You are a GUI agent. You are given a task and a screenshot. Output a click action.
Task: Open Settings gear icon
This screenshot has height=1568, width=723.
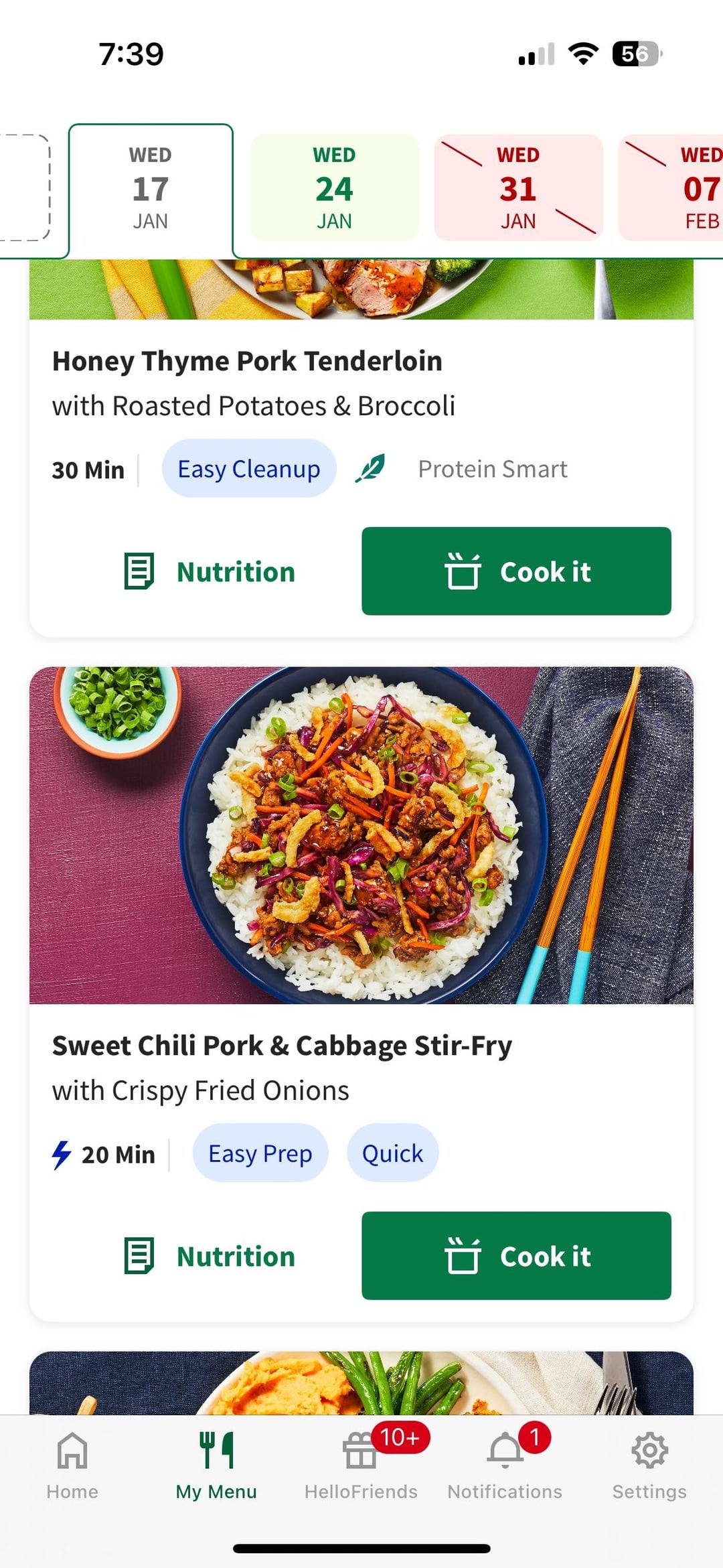(x=649, y=1451)
